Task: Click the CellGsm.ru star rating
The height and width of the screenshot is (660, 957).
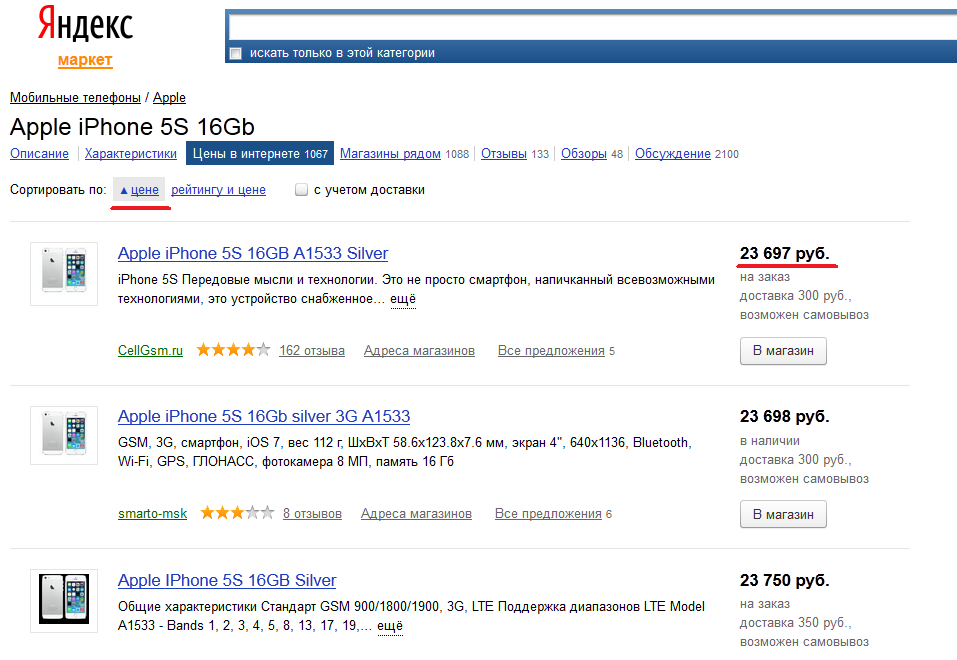Action: [233, 350]
